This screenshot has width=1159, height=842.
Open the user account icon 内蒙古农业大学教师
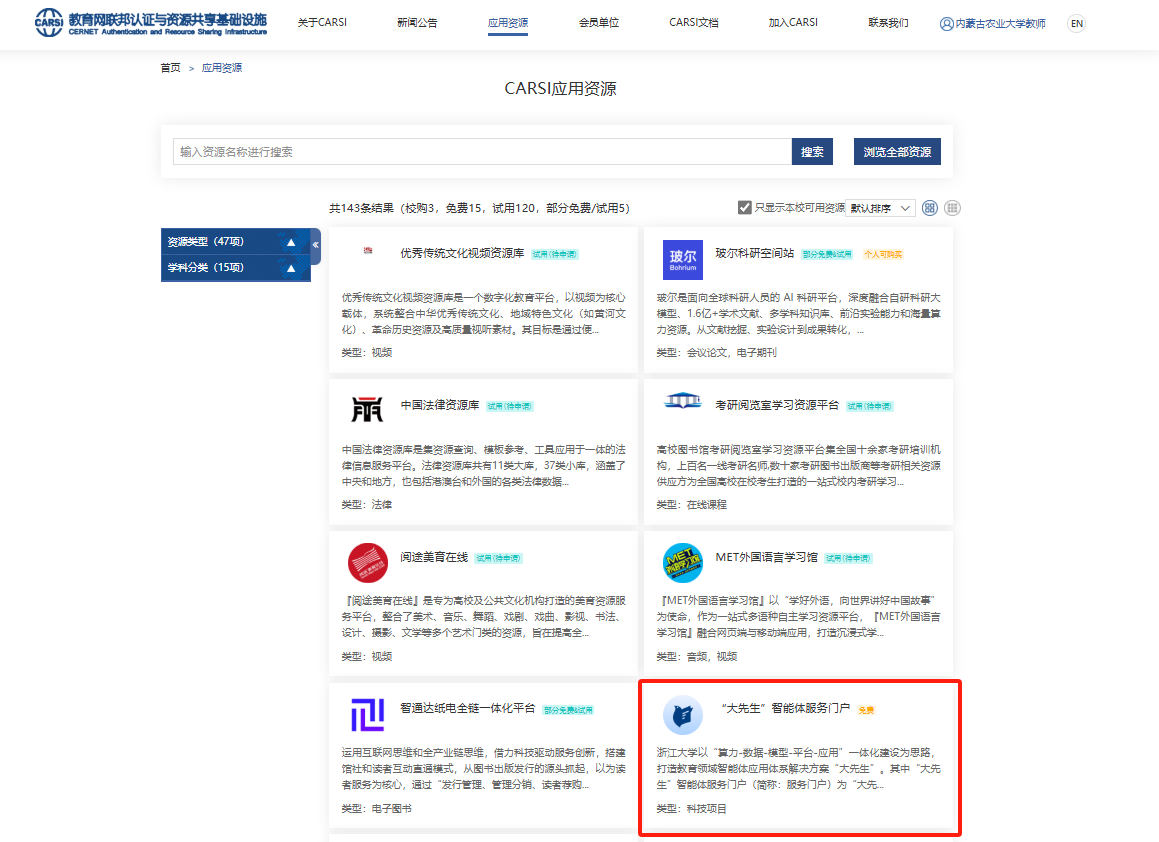click(992, 24)
